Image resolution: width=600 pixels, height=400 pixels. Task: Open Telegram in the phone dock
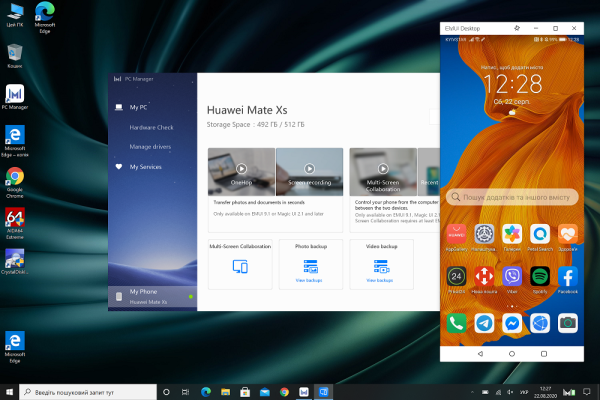(484, 322)
